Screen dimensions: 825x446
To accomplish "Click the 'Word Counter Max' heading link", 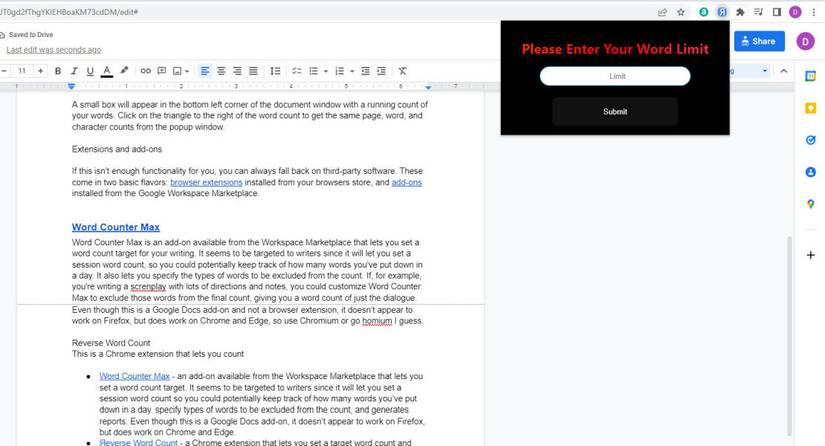I will 116,227.
